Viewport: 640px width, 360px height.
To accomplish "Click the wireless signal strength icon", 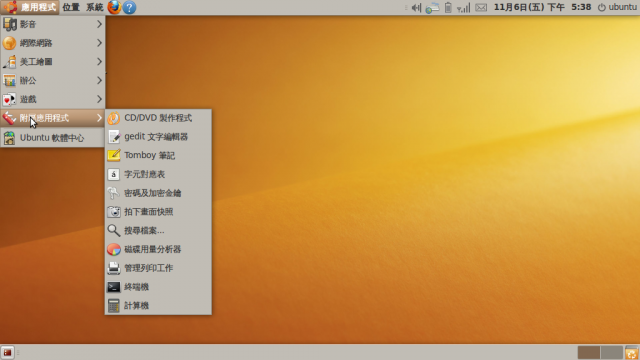I will [463, 8].
